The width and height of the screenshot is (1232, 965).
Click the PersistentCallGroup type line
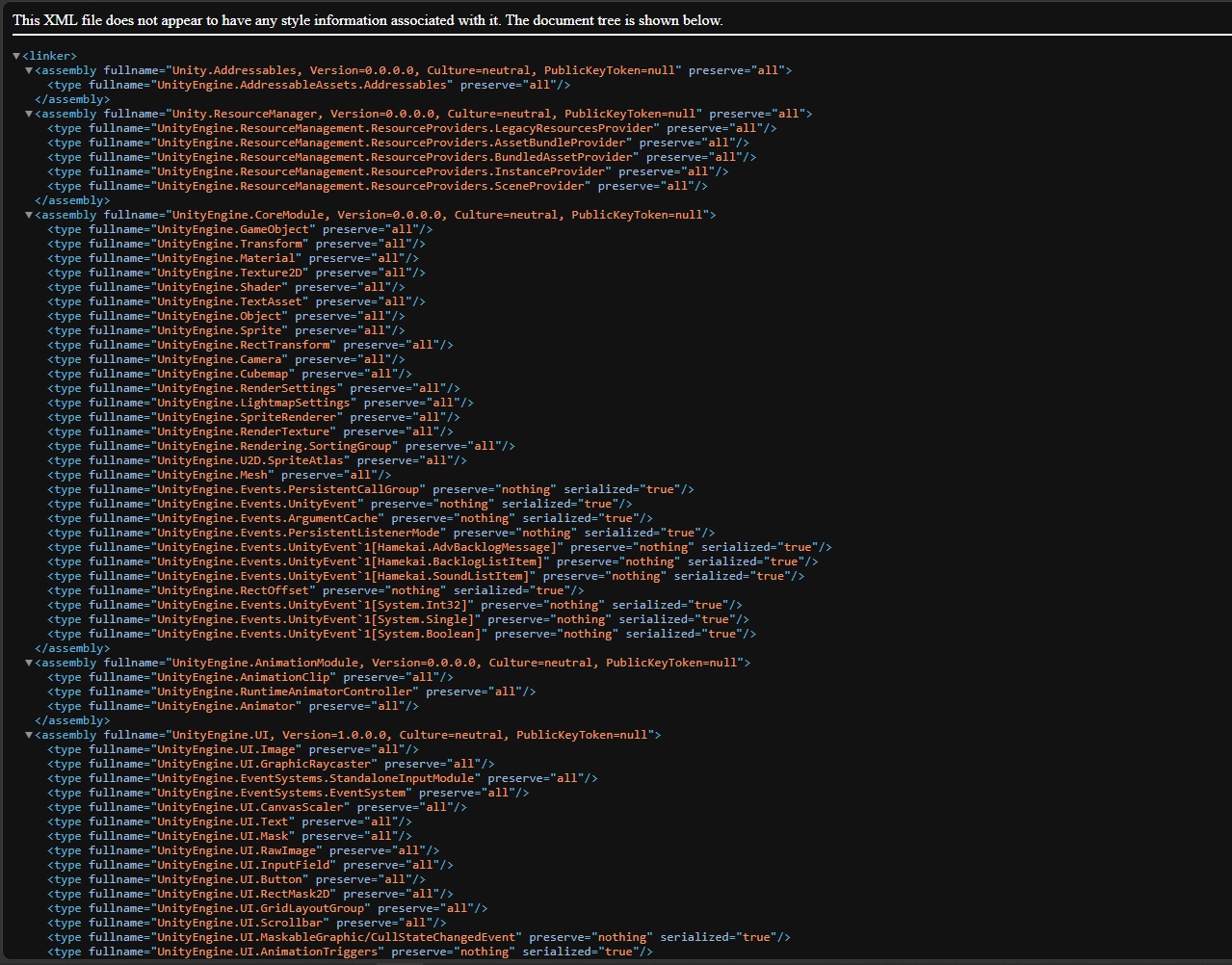(372, 489)
